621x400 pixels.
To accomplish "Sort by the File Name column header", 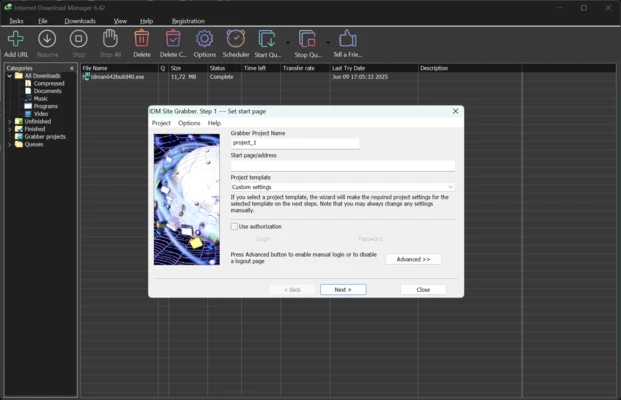I will (119, 68).
